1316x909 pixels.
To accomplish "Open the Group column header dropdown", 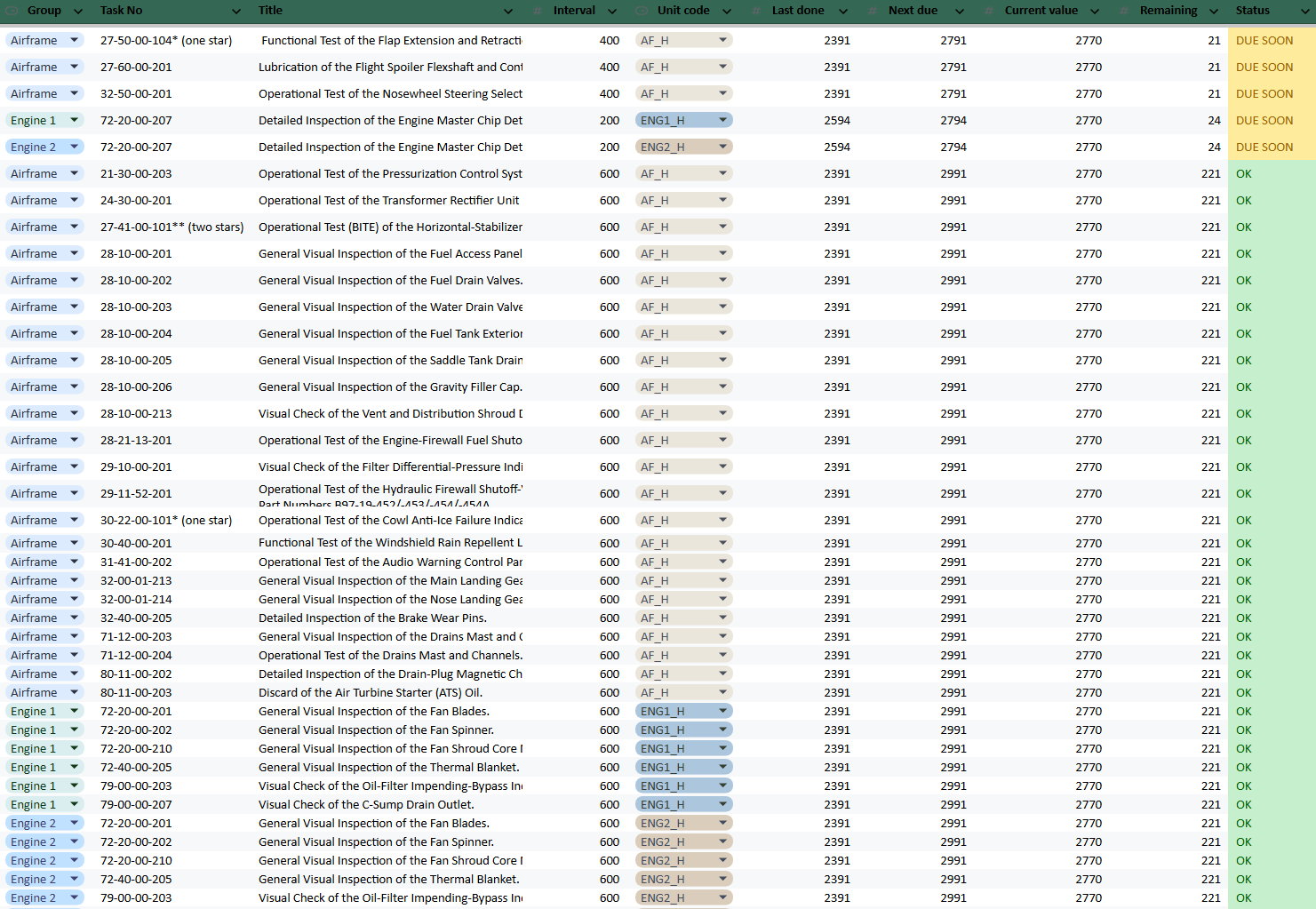I will [x=77, y=11].
